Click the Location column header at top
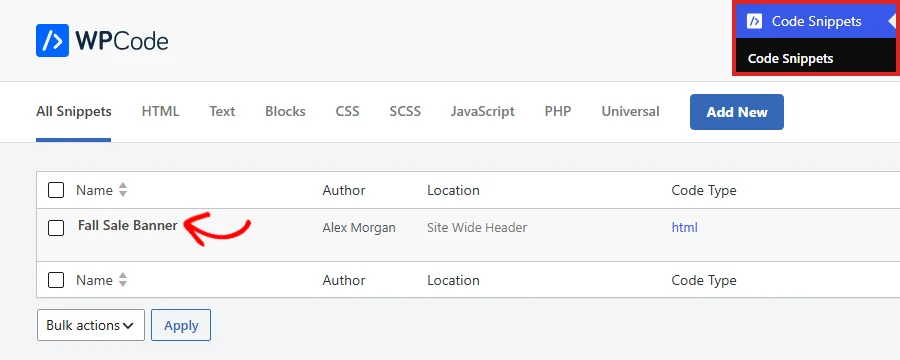Image resolution: width=900 pixels, height=360 pixels. [x=453, y=190]
